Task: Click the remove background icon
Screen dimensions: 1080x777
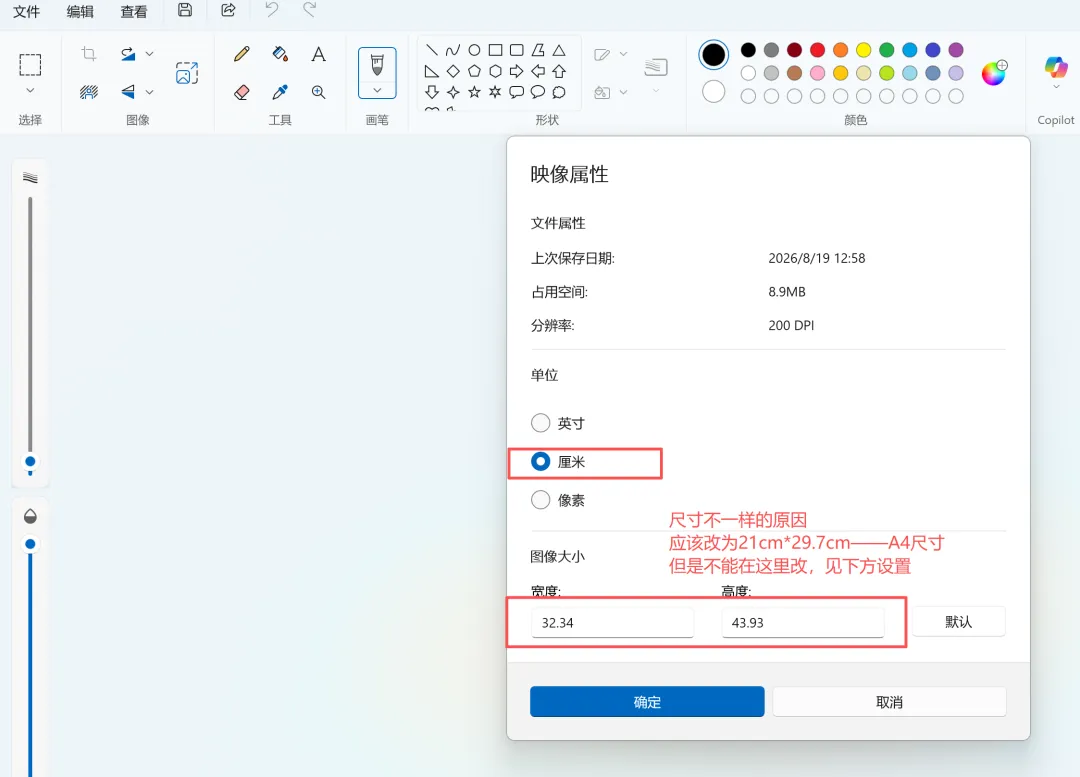Action: pos(89,92)
